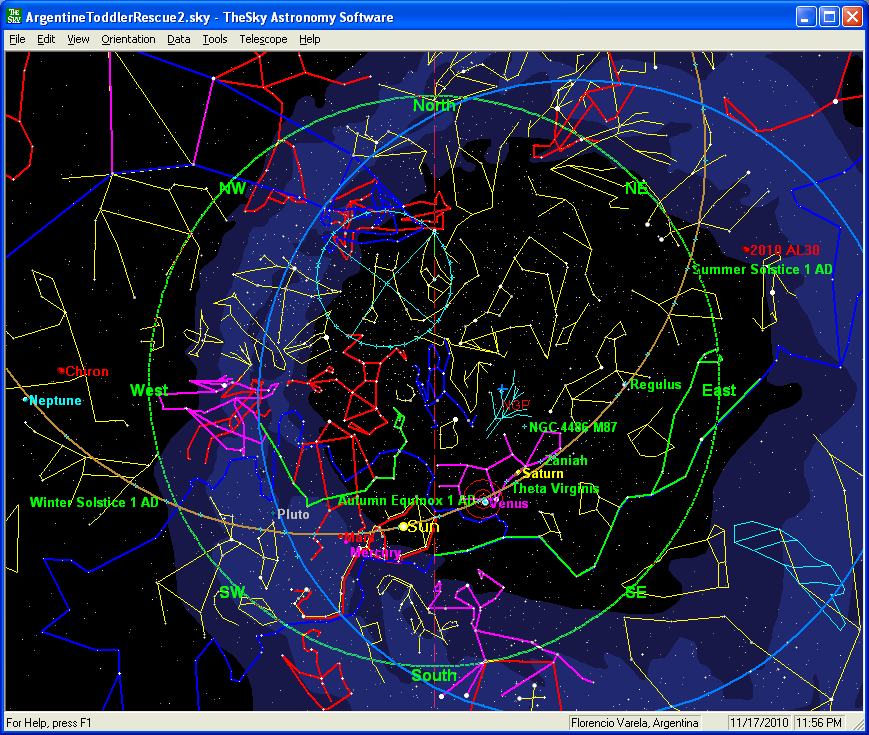Open the Tools menu
The image size is (869, 735).
[x=214, y=39]
